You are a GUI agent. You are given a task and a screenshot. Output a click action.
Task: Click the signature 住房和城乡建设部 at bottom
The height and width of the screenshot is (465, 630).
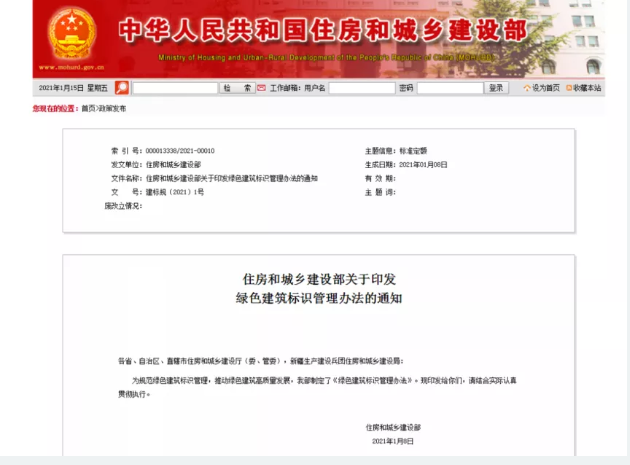pyautogui.click(x=393, y=427)
